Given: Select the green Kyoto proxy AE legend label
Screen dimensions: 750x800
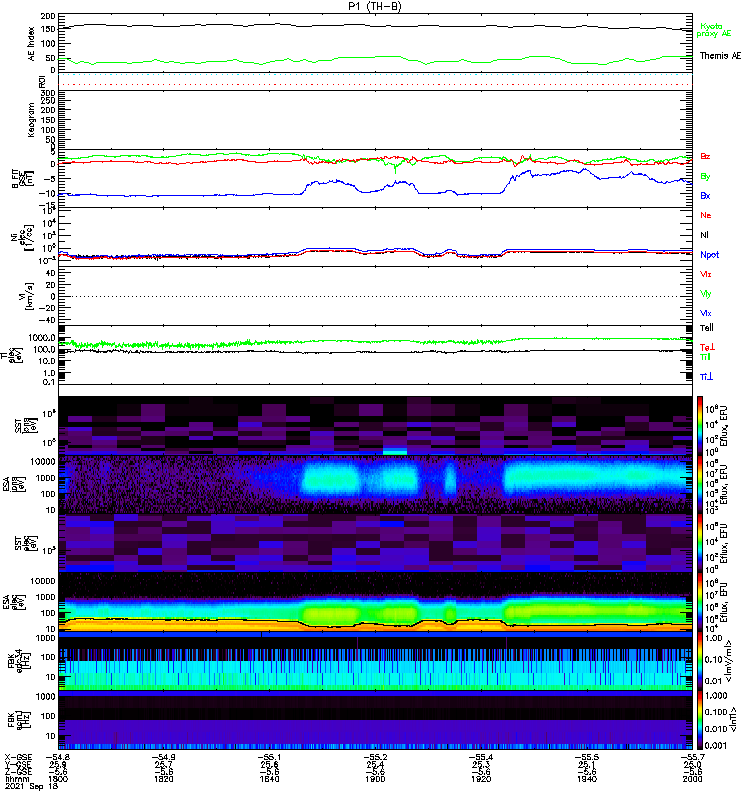Looking at the screenshot, I should coord(714,30).
